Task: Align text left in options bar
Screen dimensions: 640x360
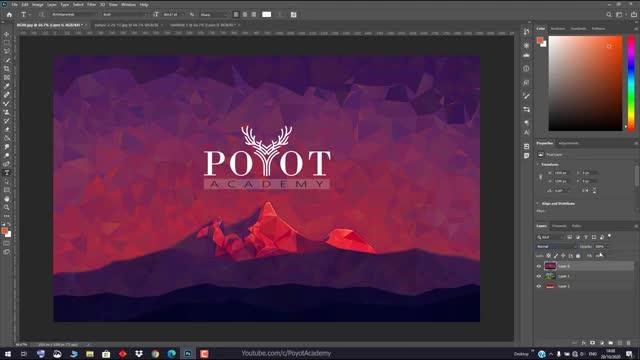Action: click(x=236, y=15)
